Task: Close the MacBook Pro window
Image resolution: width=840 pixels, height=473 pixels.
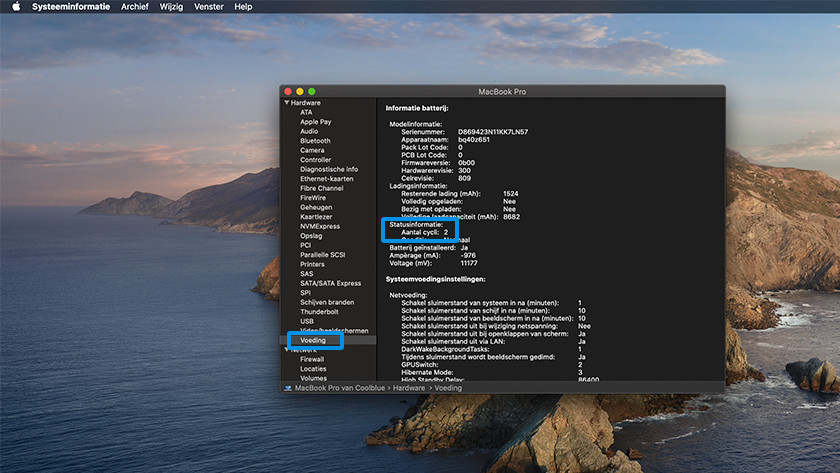Action: point(288,91)
